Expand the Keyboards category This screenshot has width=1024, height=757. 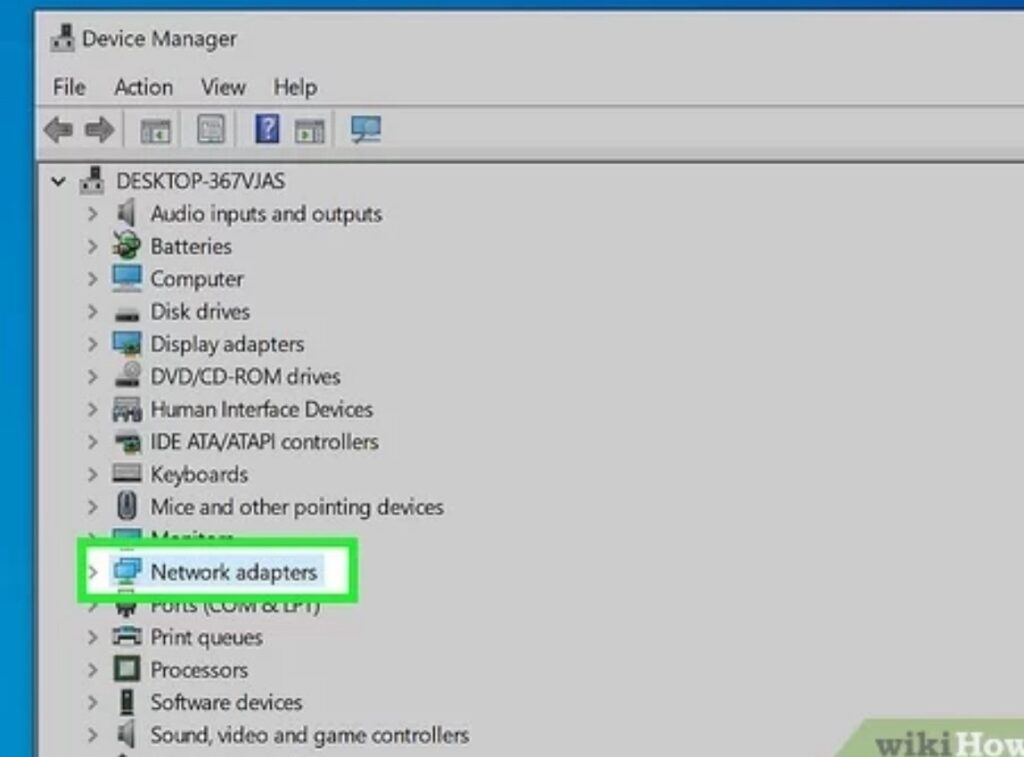pos(92,474)
